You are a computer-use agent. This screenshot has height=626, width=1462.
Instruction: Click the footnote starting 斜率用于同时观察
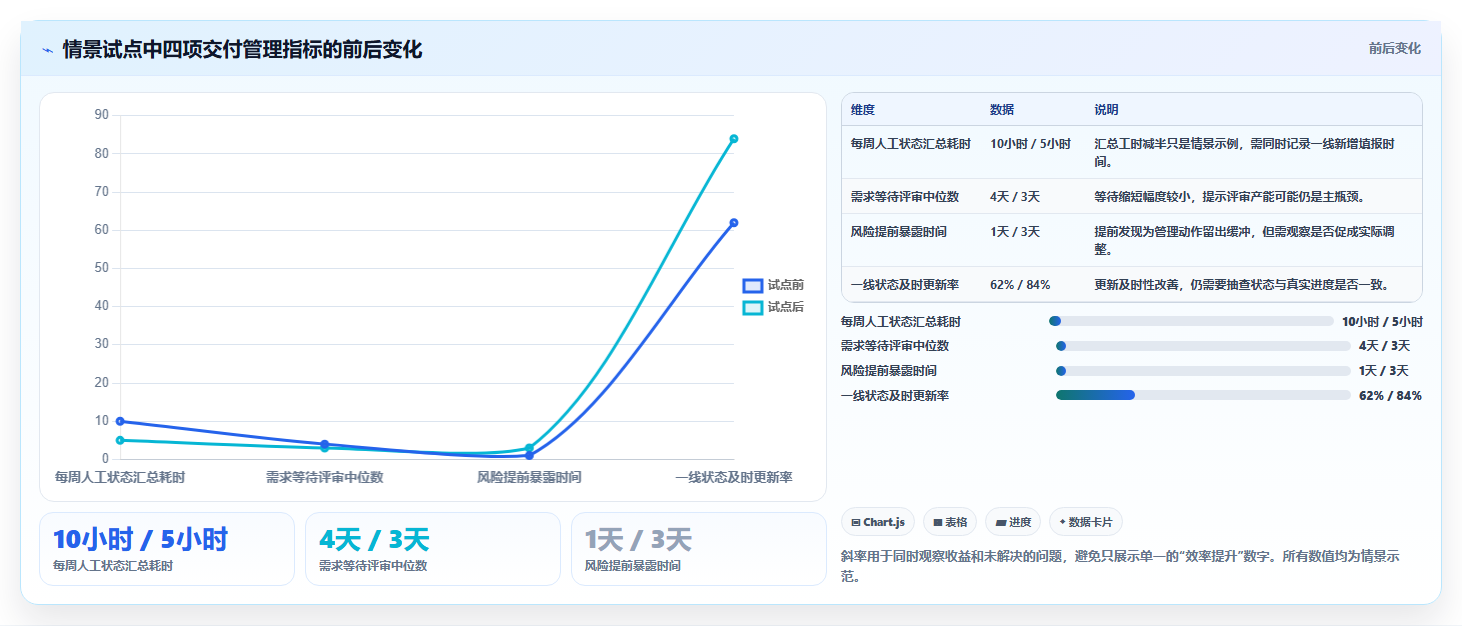(x=1120, y=566)
